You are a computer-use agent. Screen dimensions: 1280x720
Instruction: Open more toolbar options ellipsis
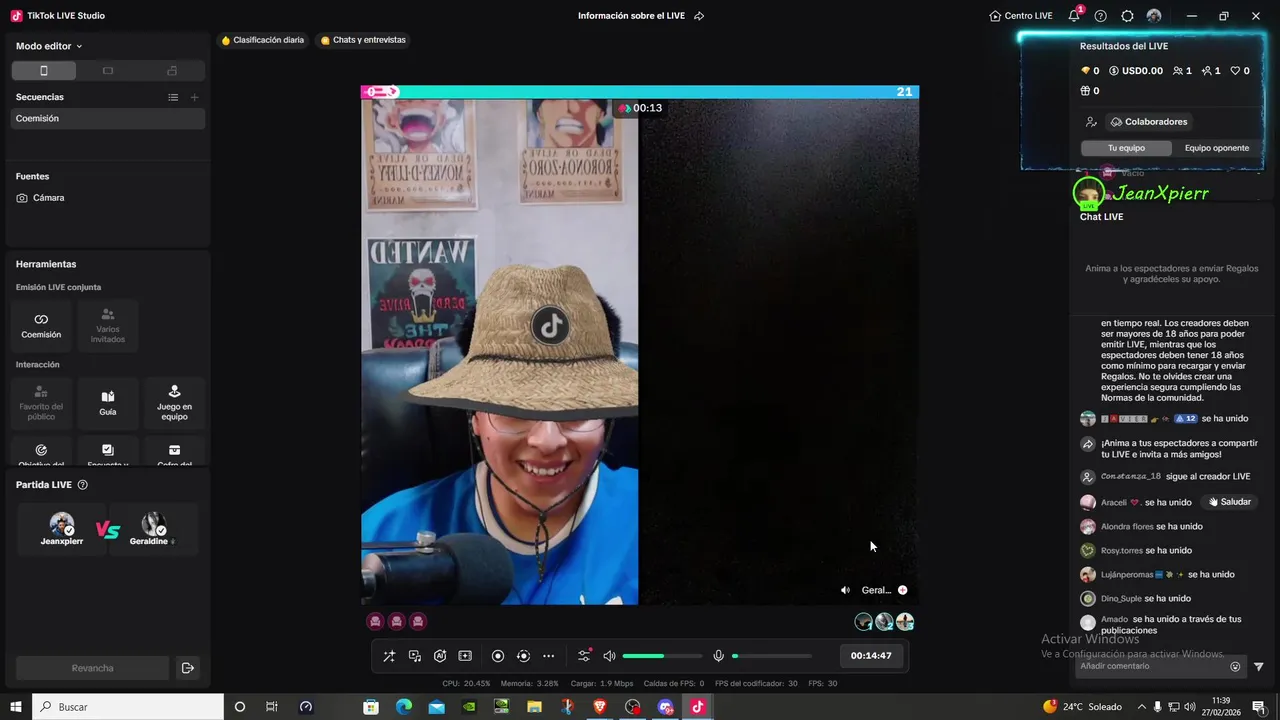coord(548,656)
